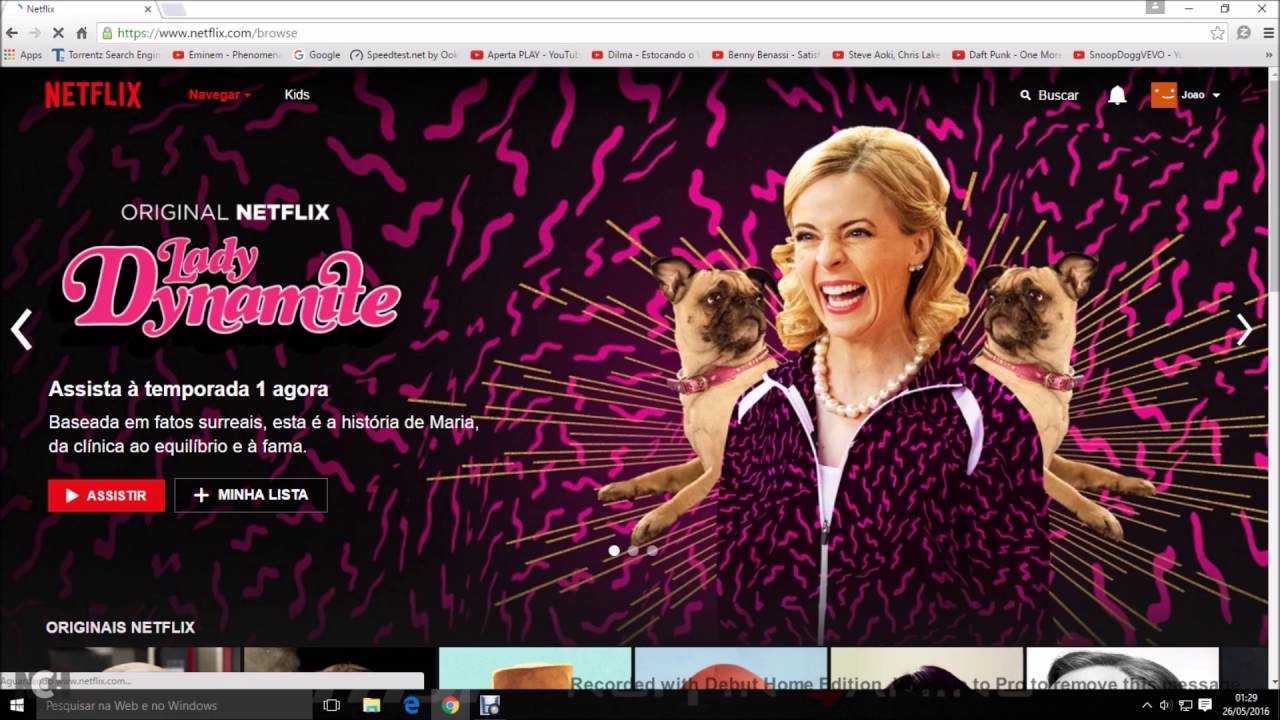Open the Joao profile menu
Screen dimensions: 1280x720
(x=1186, y=95)
